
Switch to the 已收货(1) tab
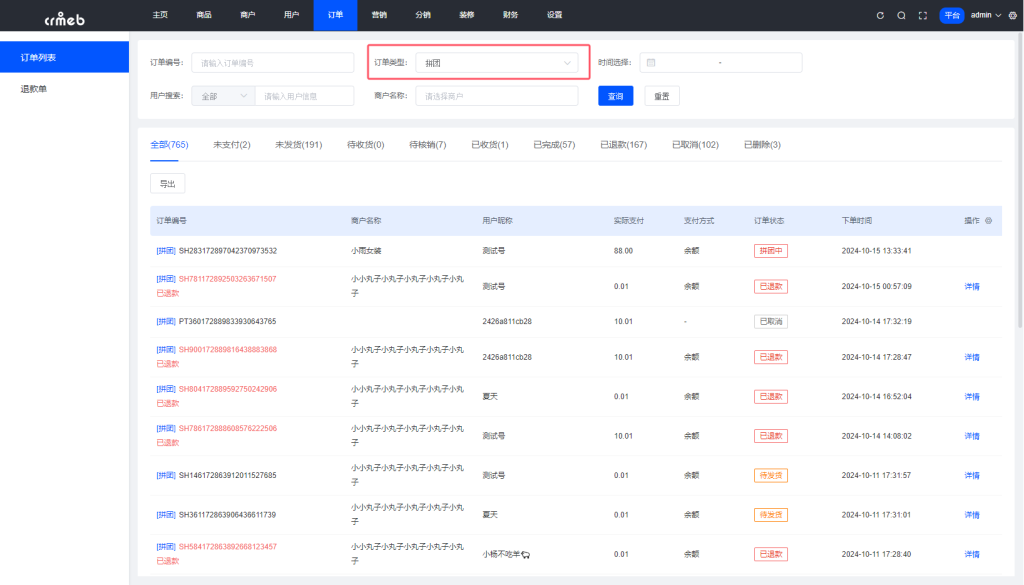pyautogui.click(x=490, y=145)
